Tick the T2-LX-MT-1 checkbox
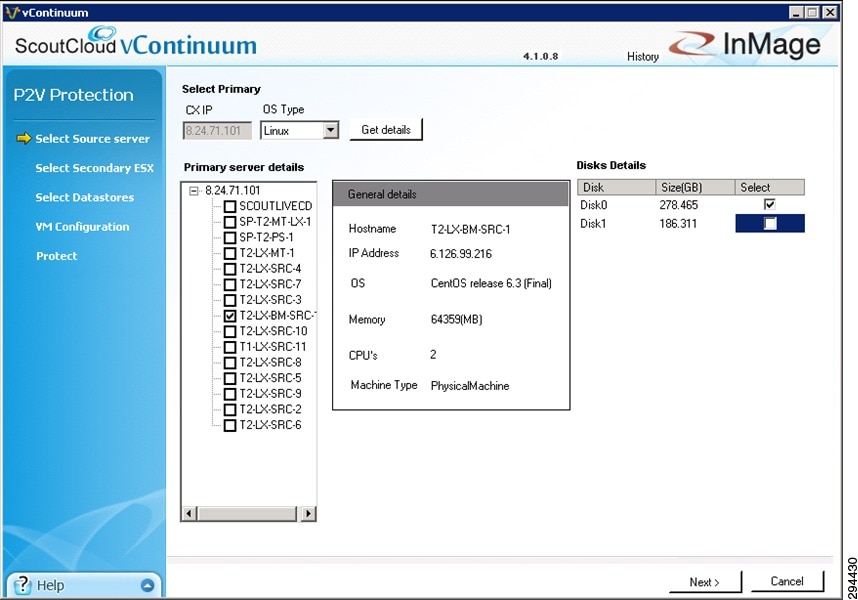Viewport: 858px width, 600px height. (230, 253)
